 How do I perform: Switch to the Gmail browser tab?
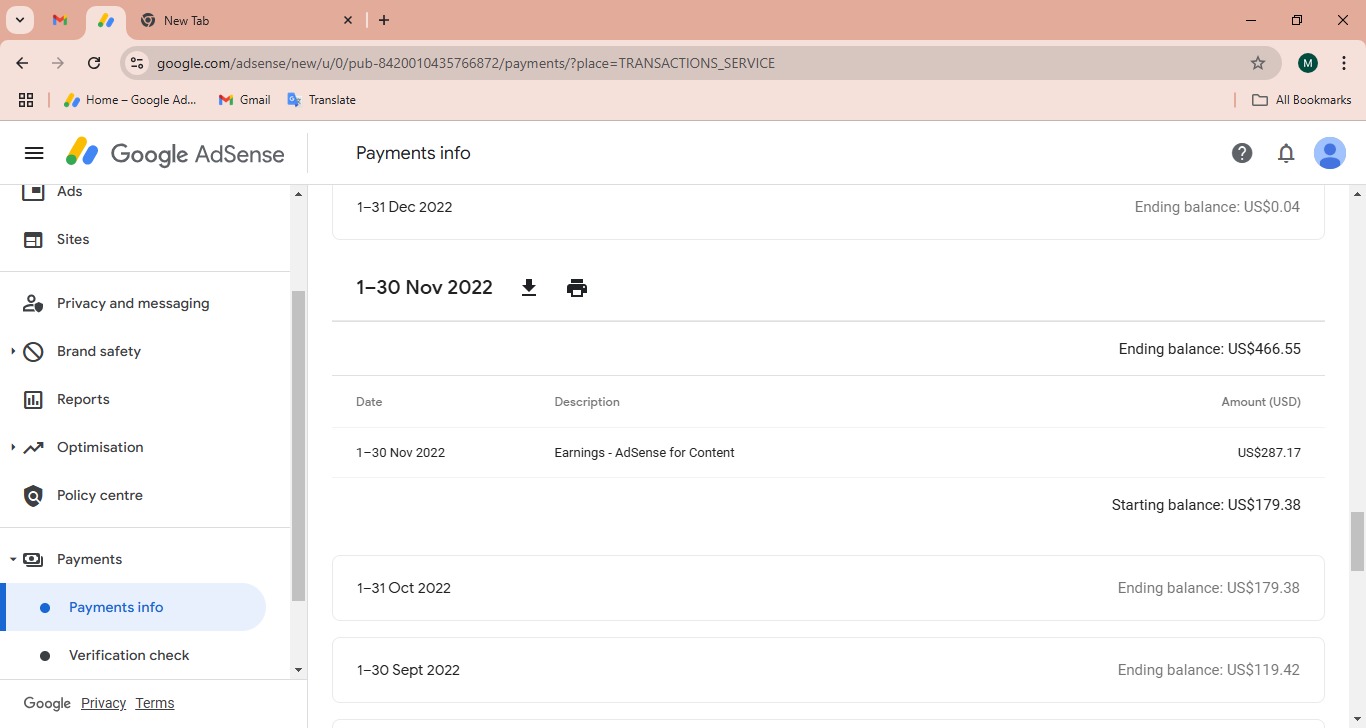click(60, 20)
